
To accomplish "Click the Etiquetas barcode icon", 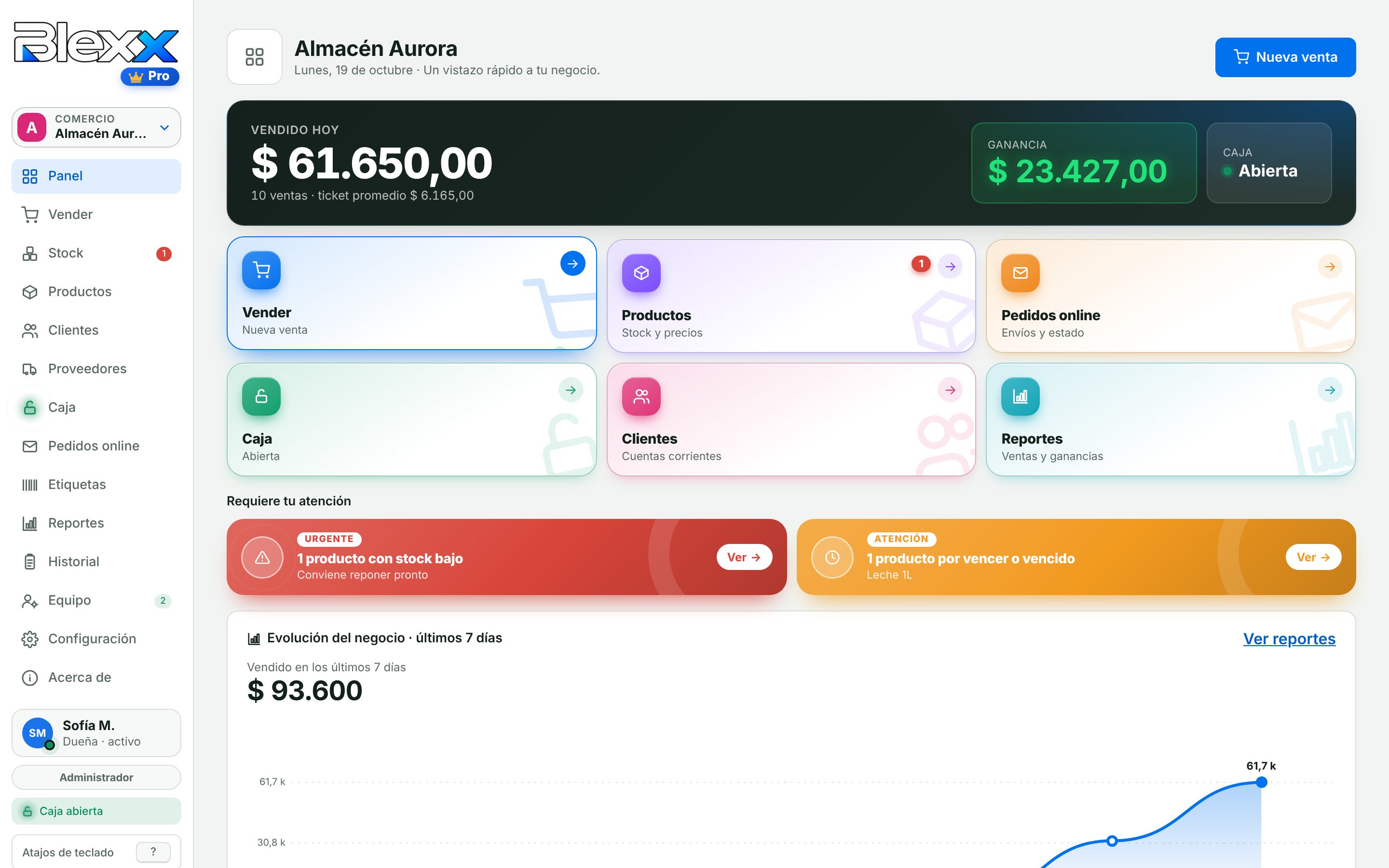I will (30, 485).
